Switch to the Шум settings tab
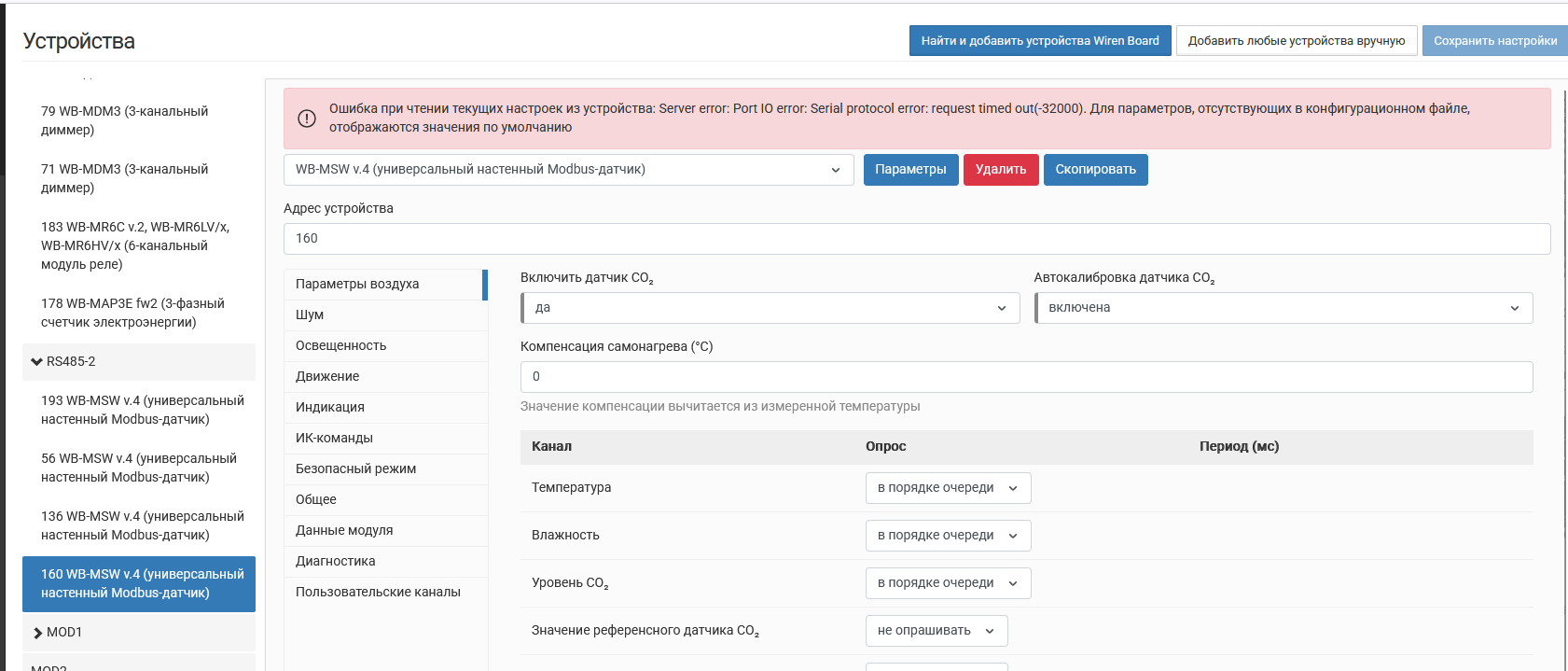The width and height of the screenshot is (1568, 671). coord(310,315)
